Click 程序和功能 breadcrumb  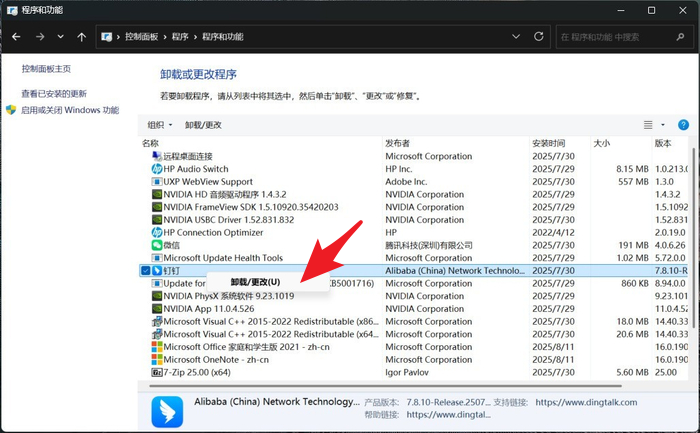point(222,37)
